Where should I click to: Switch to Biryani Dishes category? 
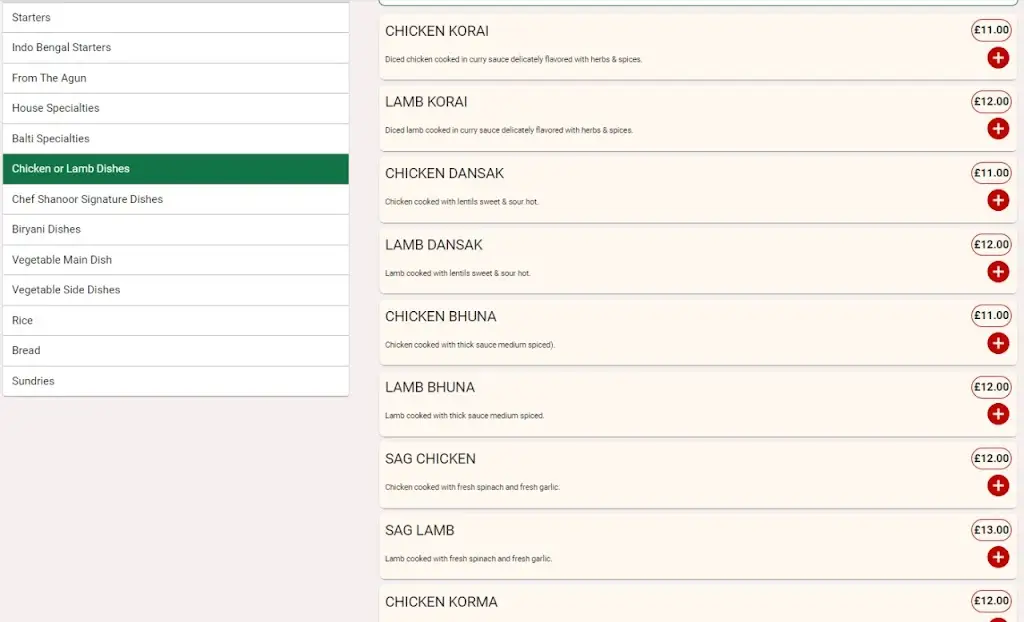click(x=175, y=229)
